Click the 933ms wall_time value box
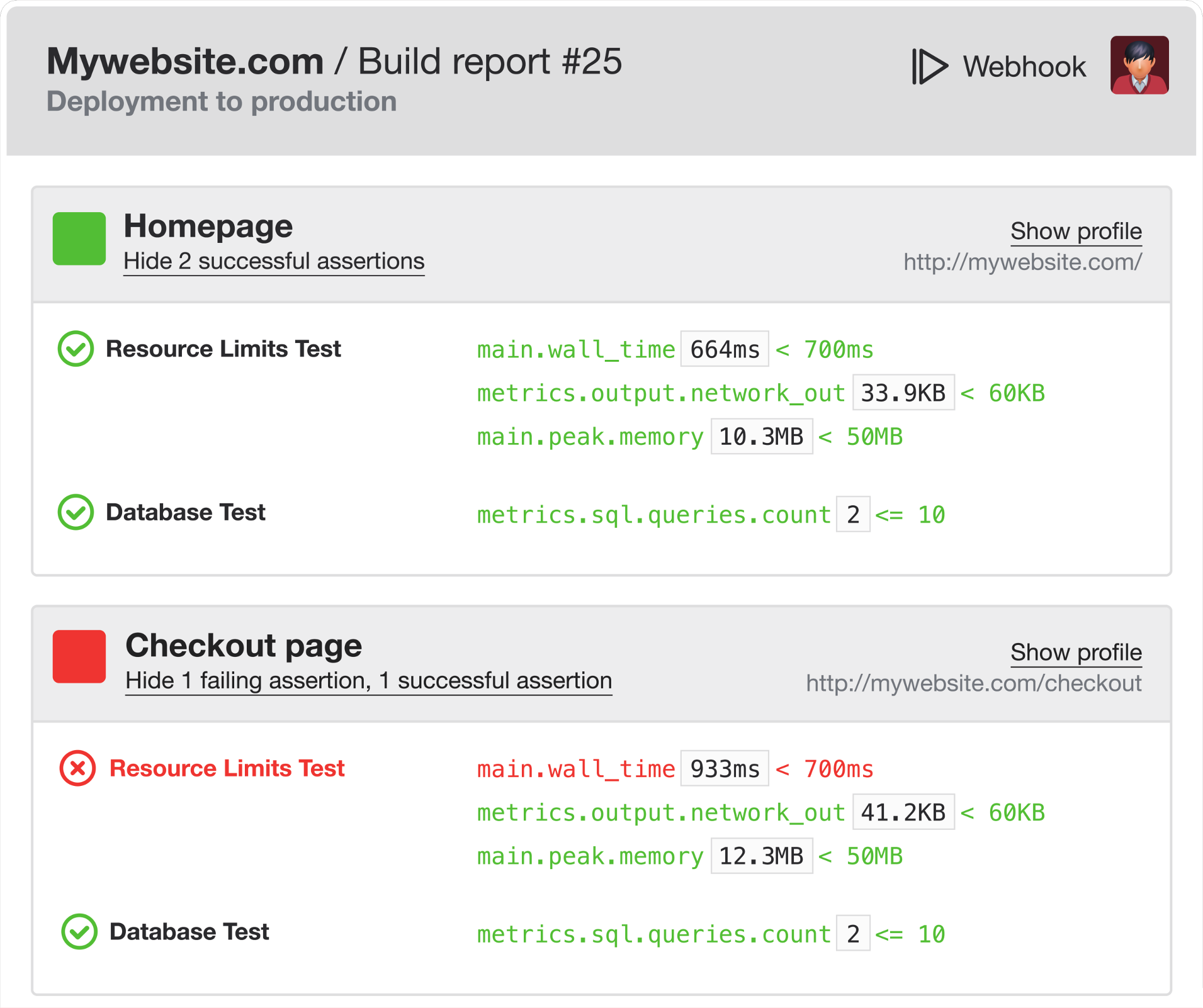 point(724,768)
